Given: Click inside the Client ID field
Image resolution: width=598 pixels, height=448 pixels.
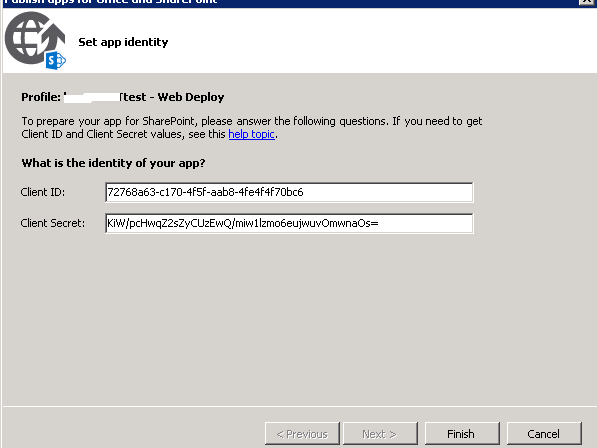Looking at the screenshot, I should pyautogui.click(x=289, y=192).
